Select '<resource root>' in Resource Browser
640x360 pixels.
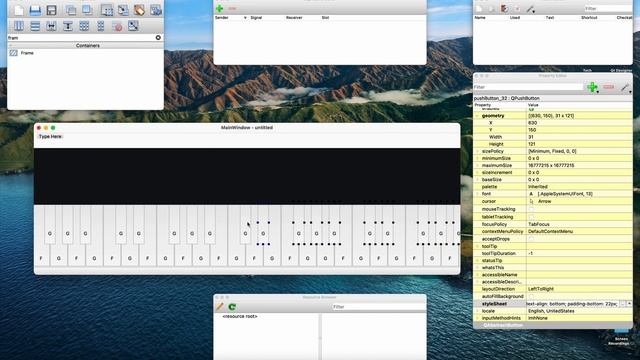[240, 316]
